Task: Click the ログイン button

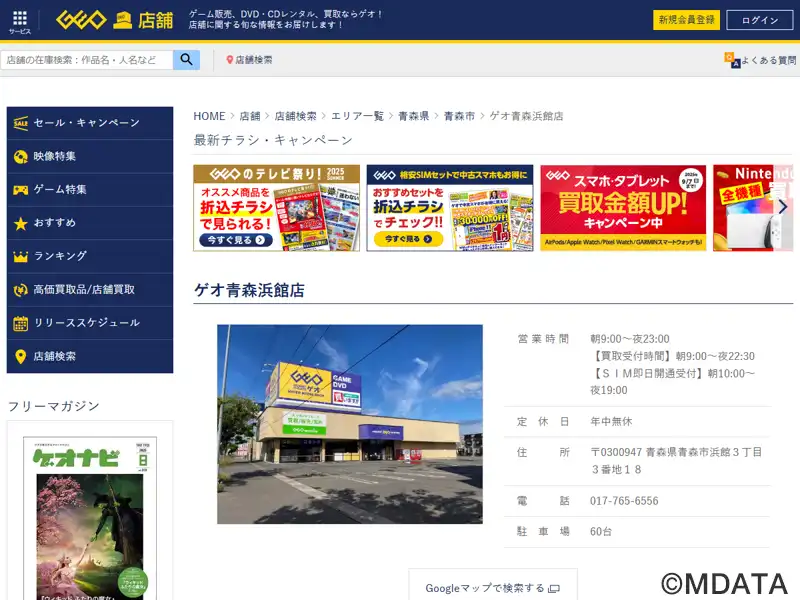Action: pyautogui.click(x=760, y=20)
